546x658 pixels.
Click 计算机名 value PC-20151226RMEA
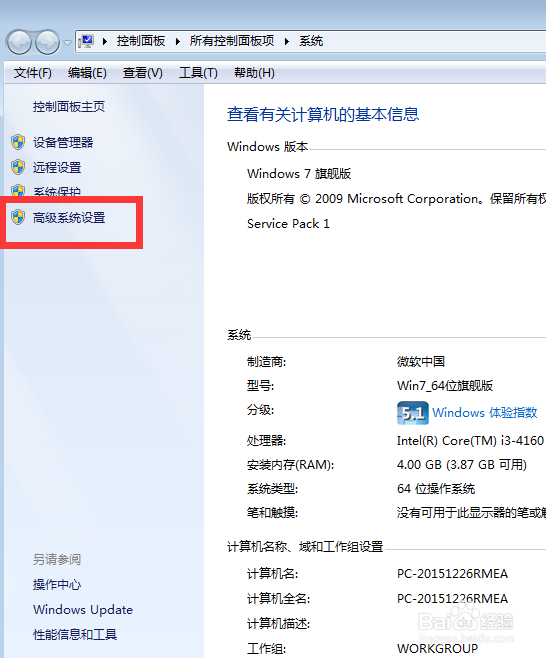(452, 574)
